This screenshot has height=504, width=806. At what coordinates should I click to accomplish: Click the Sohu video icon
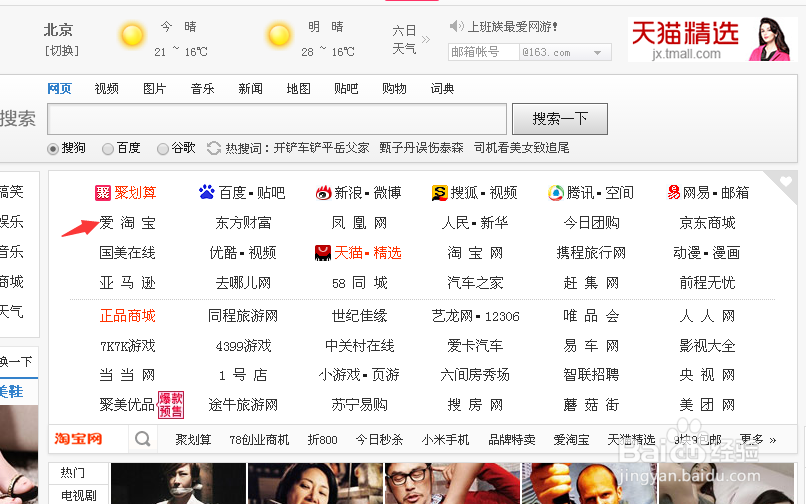(439, 193)
